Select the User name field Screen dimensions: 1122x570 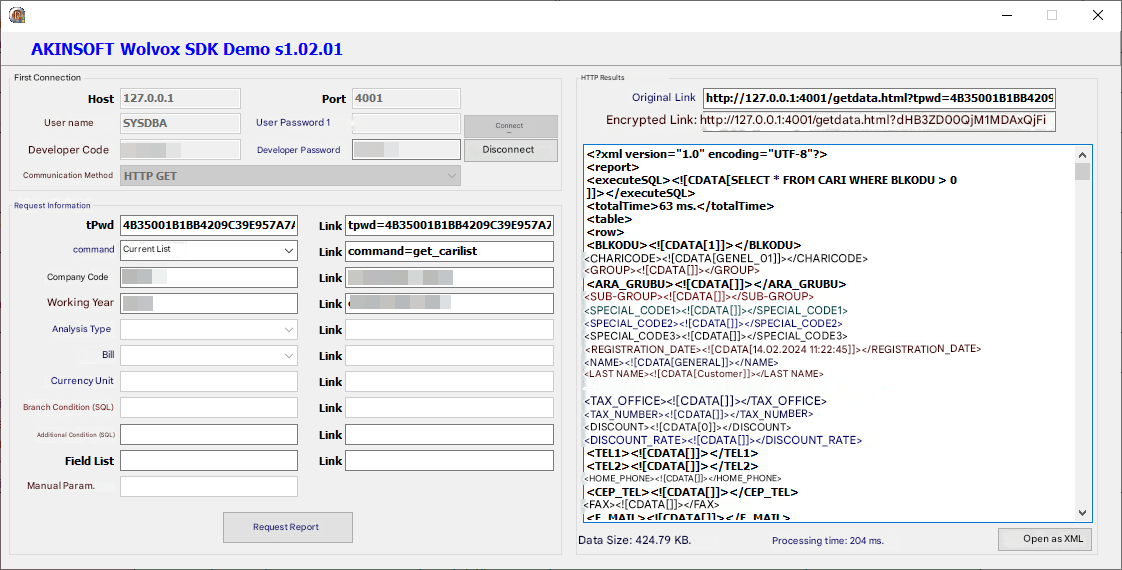pos(180,124)
